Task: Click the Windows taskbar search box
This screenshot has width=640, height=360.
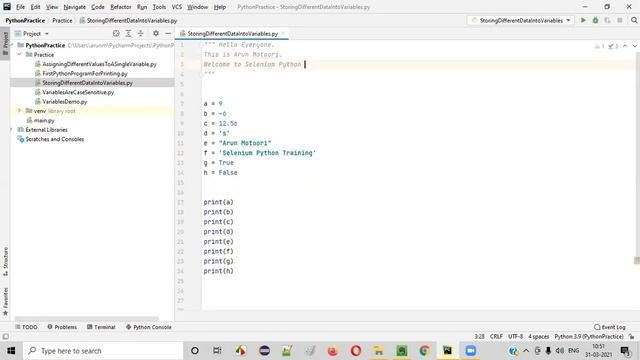Action: click(103, 351)
